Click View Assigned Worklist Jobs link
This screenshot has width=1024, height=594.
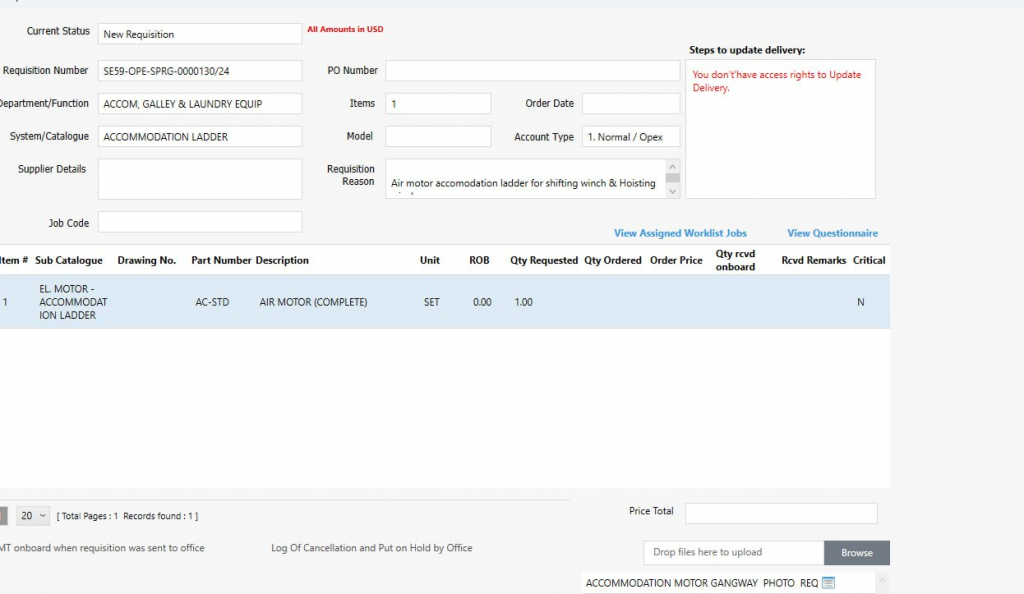point(680,233)
